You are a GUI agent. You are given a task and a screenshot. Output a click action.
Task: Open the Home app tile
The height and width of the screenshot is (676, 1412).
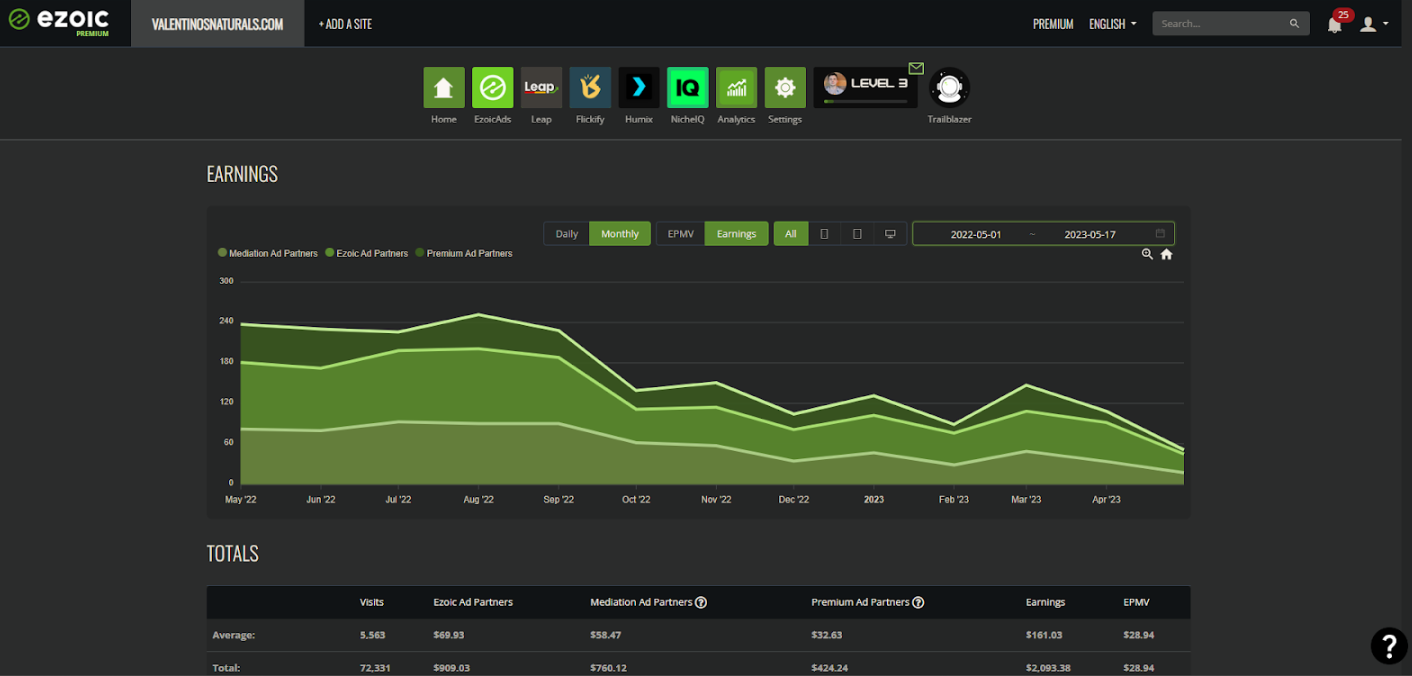point(444,88)
